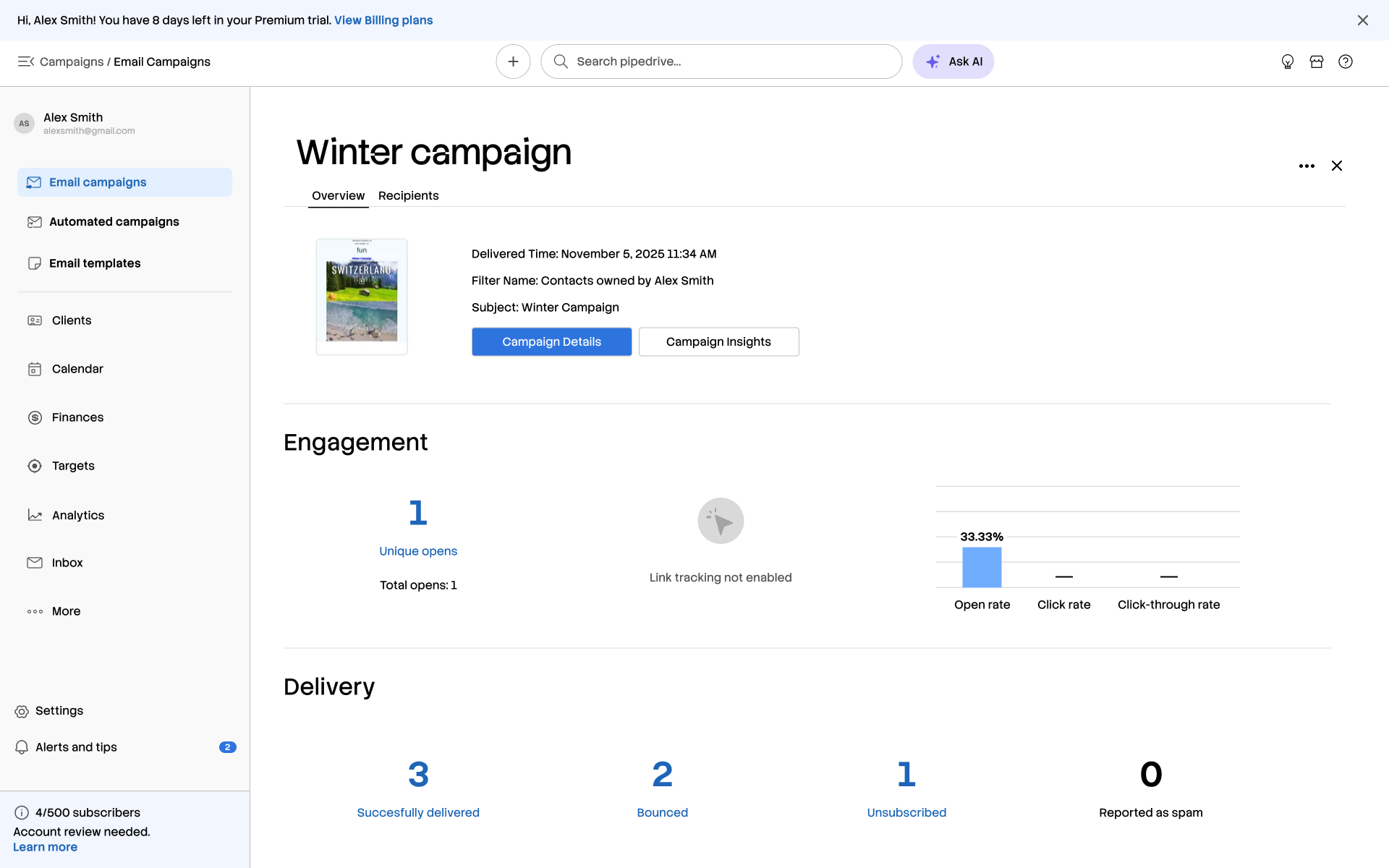This screenshot has height=868, width=1389.
Task: Open the Automated campaigns section
Action: tap(114, 221)
